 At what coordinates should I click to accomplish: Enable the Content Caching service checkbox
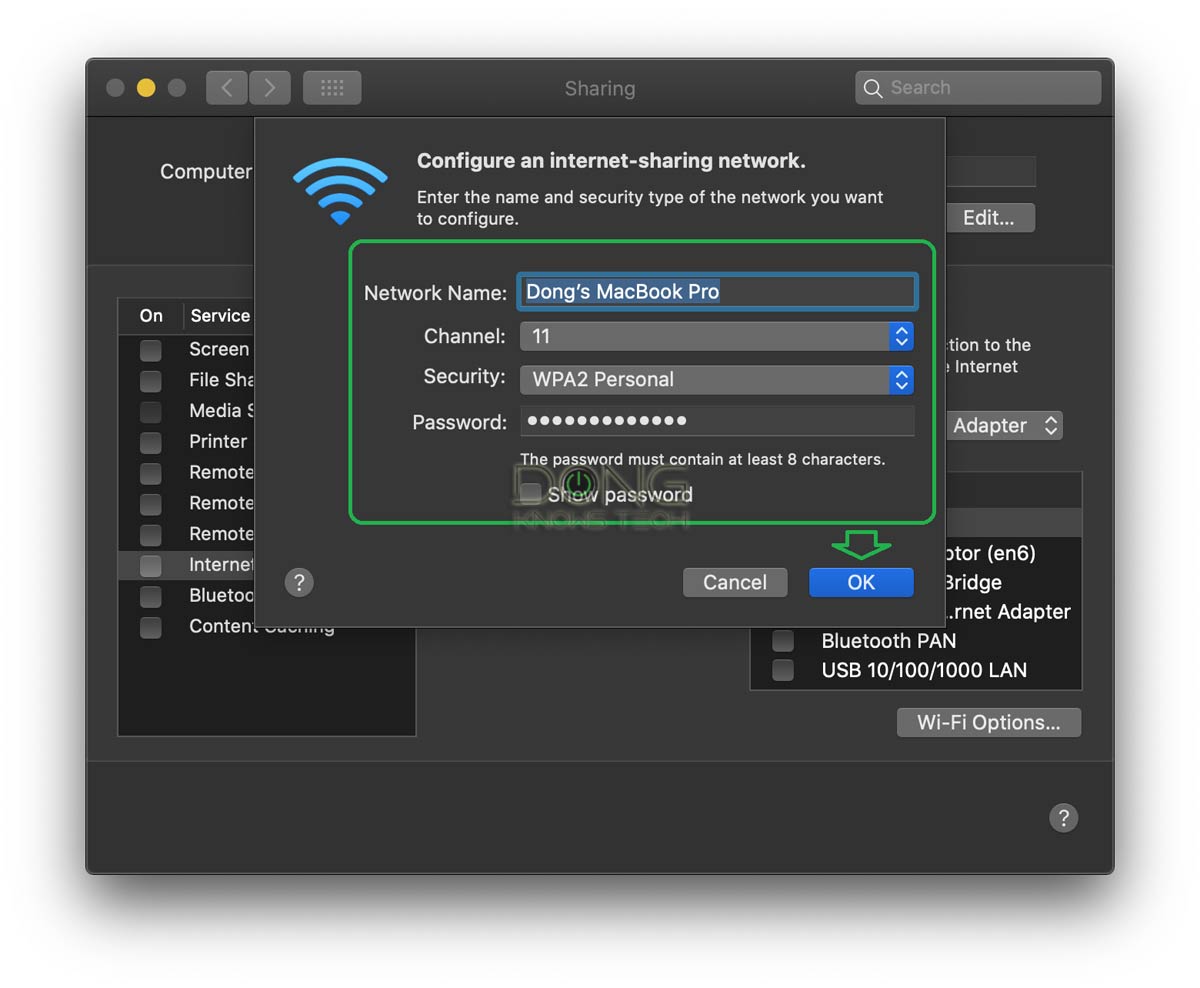pyautogui.click(x=150, y=627)
